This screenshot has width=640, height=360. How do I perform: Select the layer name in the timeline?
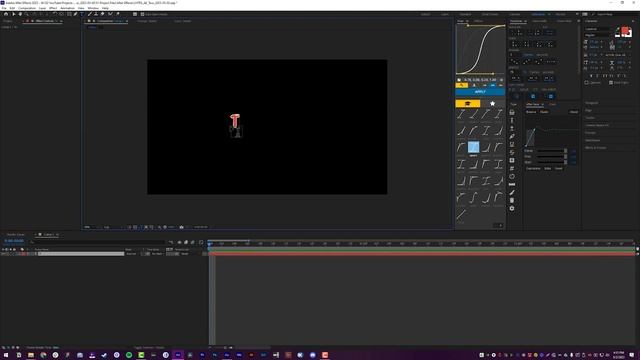click(x=81, y=254)
